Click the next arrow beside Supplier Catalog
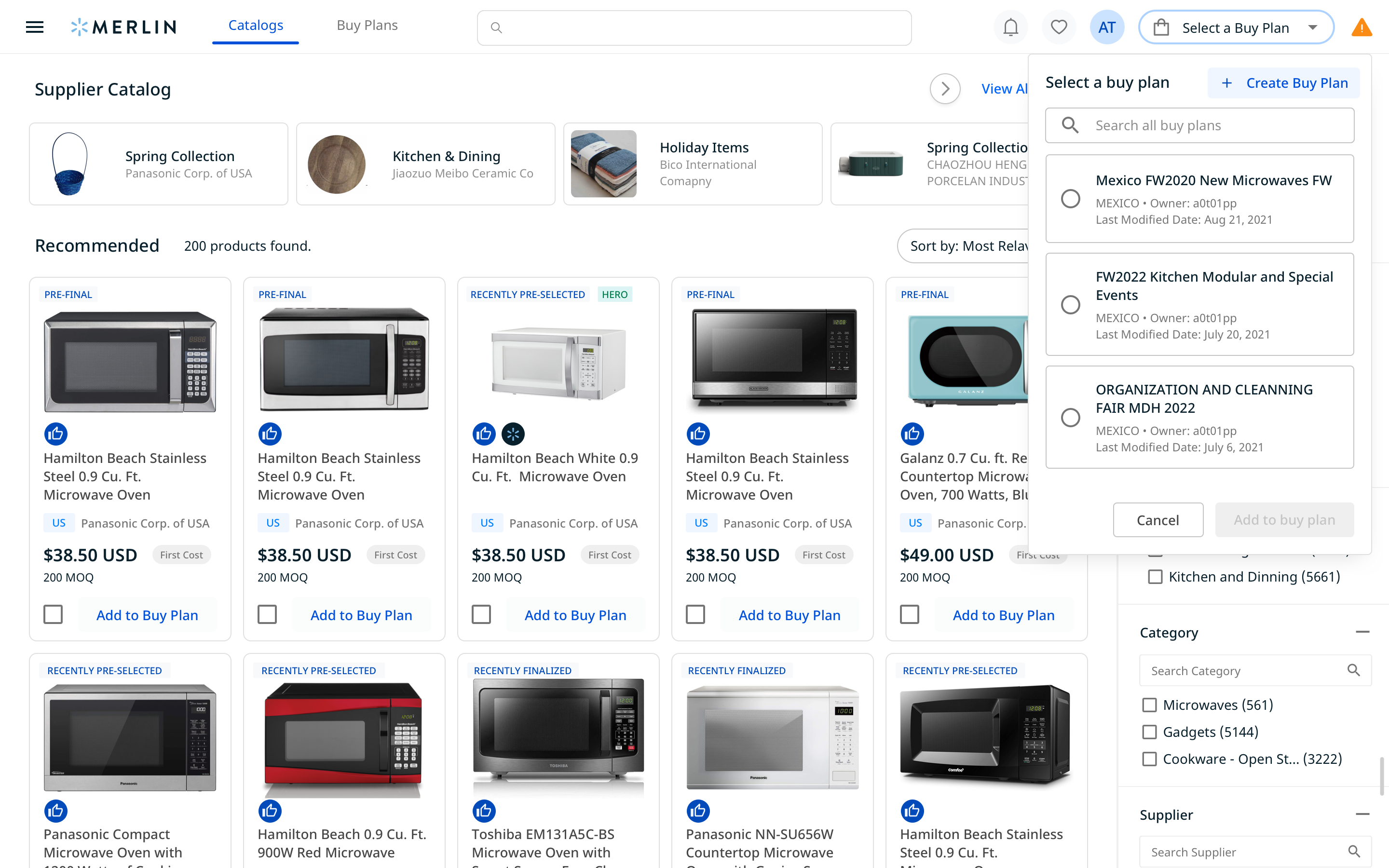 [945, 89]
